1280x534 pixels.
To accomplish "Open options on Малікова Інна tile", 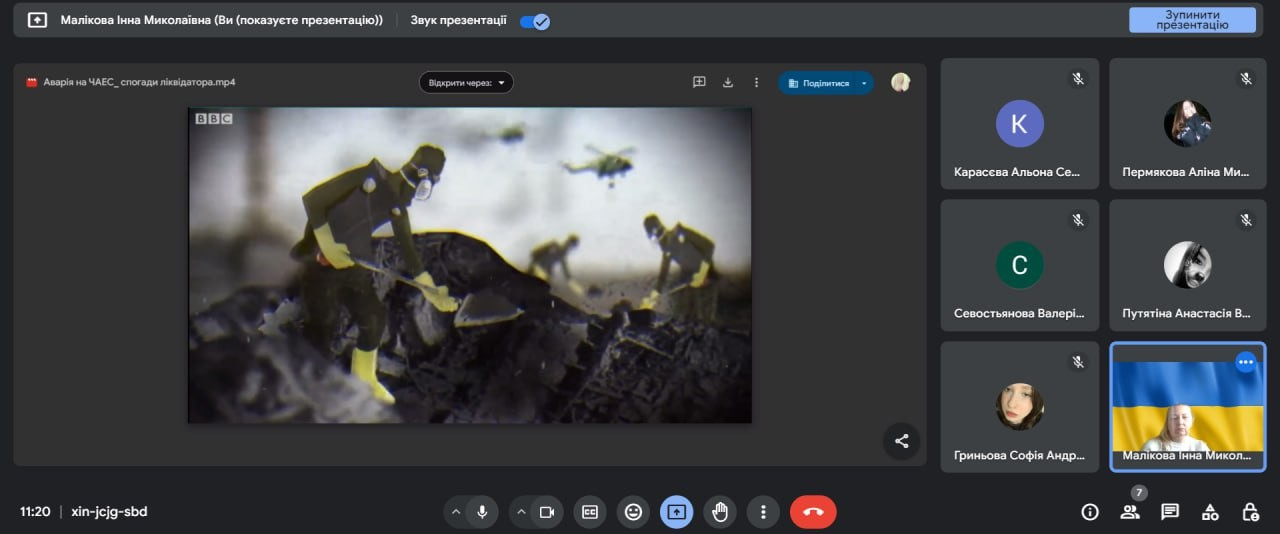I will [x=1245, y=363].
